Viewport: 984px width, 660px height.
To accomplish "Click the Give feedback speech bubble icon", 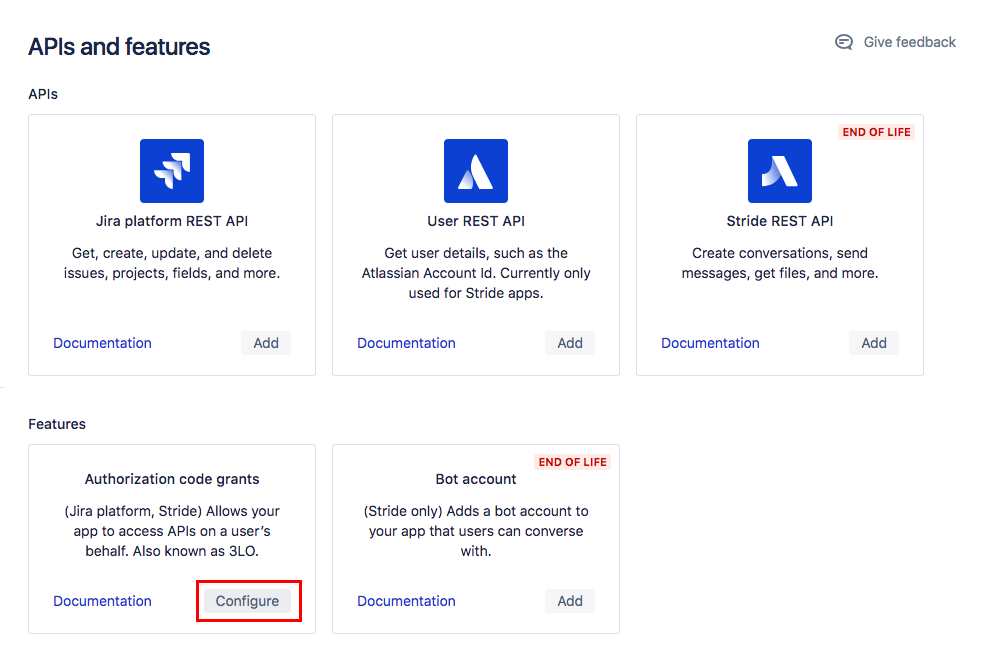I will click(844, 42).
